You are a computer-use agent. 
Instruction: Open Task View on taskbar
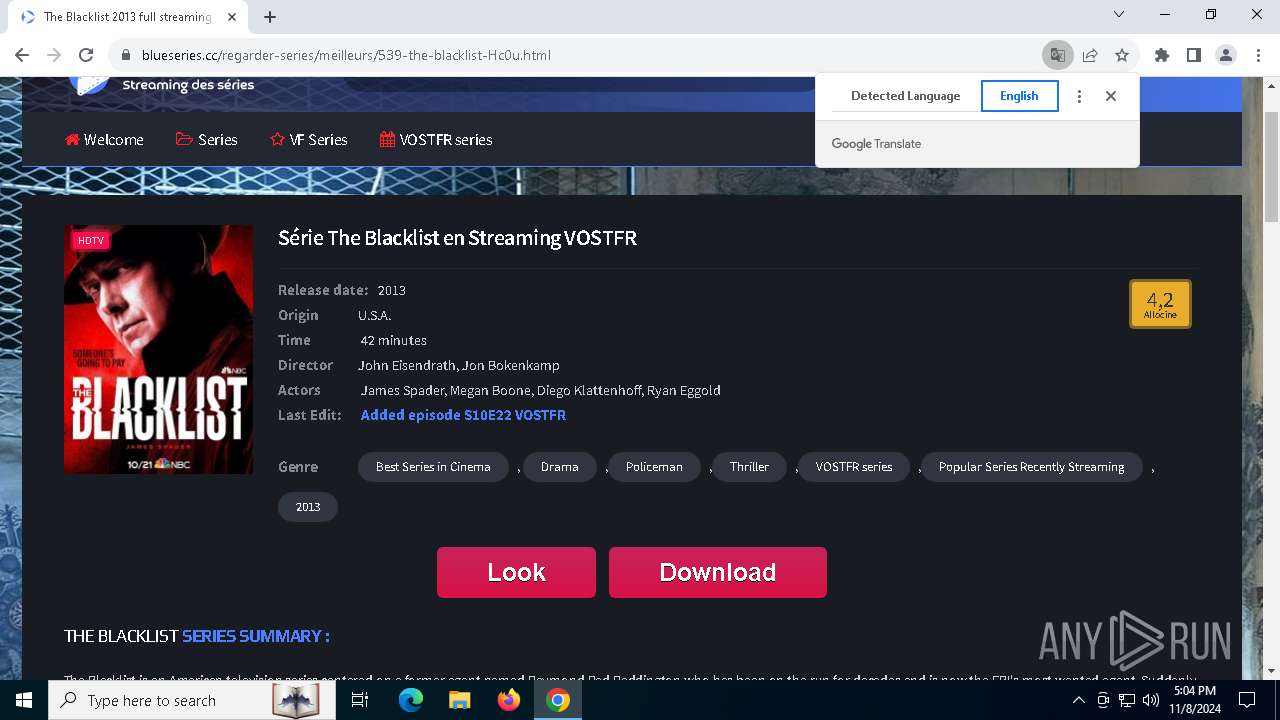[x=360, y=700]
